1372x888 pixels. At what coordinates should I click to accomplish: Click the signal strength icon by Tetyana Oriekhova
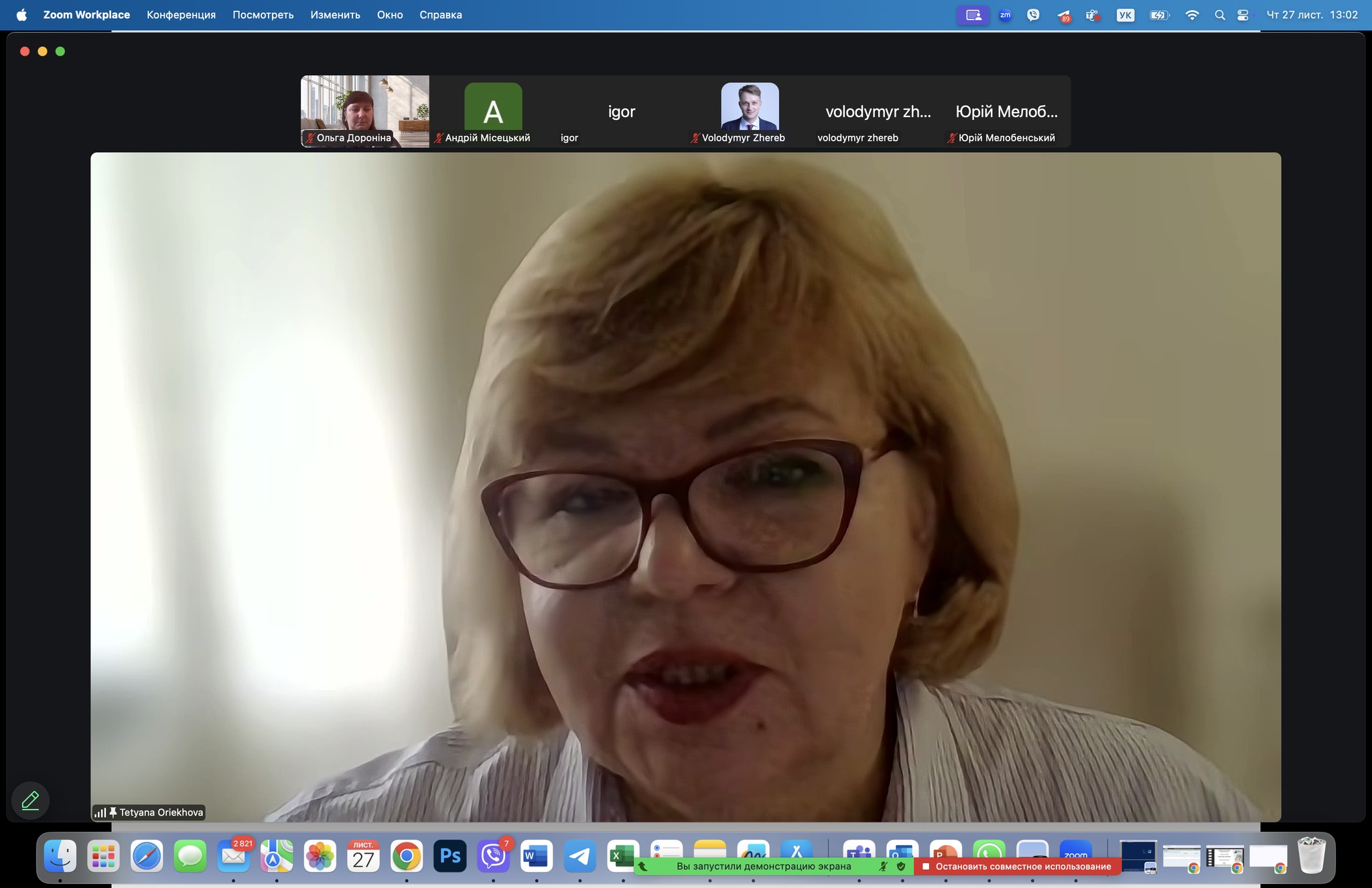click(x=100, y=812)
